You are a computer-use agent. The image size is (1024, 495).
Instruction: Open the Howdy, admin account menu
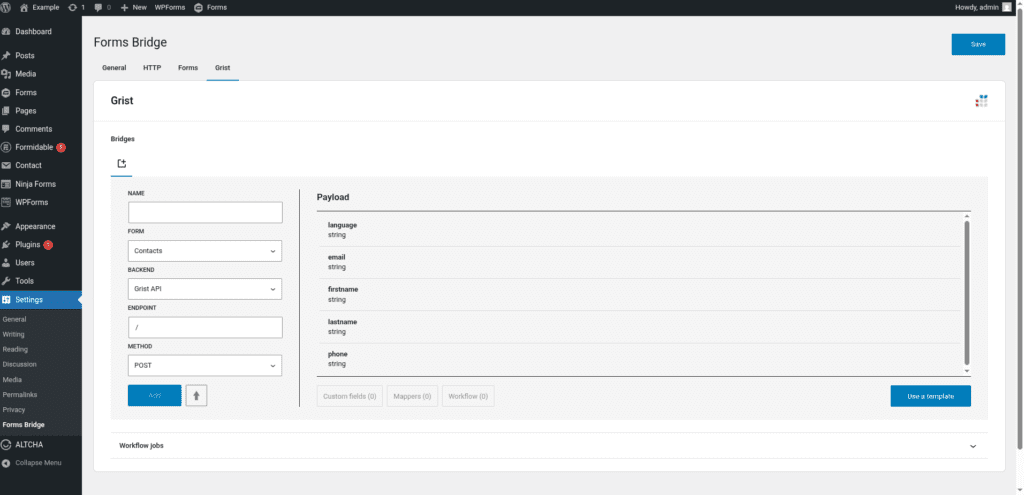[983, 7]
